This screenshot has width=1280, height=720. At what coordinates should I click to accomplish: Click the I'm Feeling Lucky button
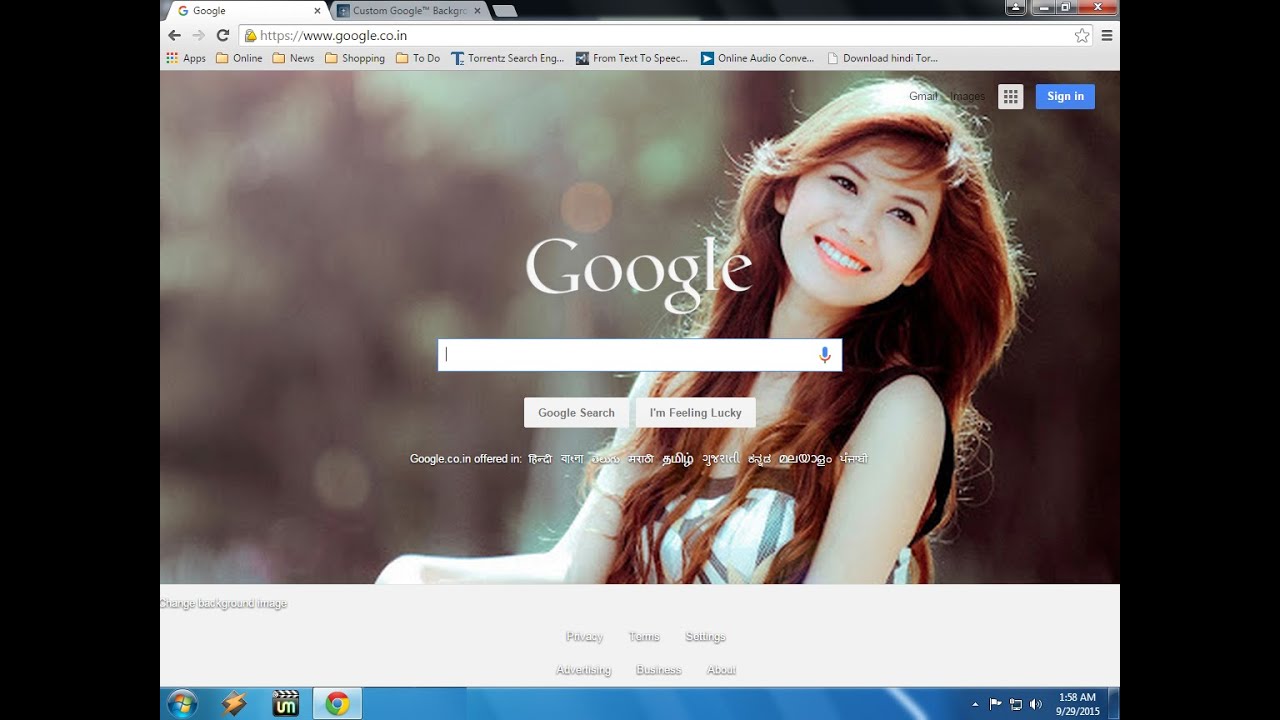coord(696,413)
